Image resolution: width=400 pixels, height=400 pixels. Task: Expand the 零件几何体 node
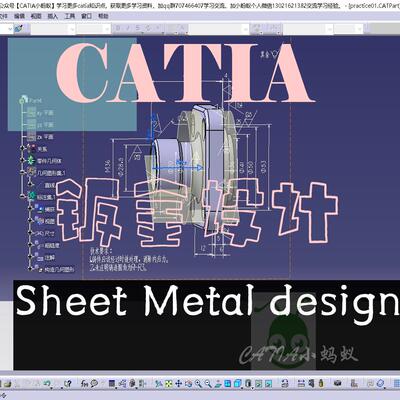(x=23, y=160)
